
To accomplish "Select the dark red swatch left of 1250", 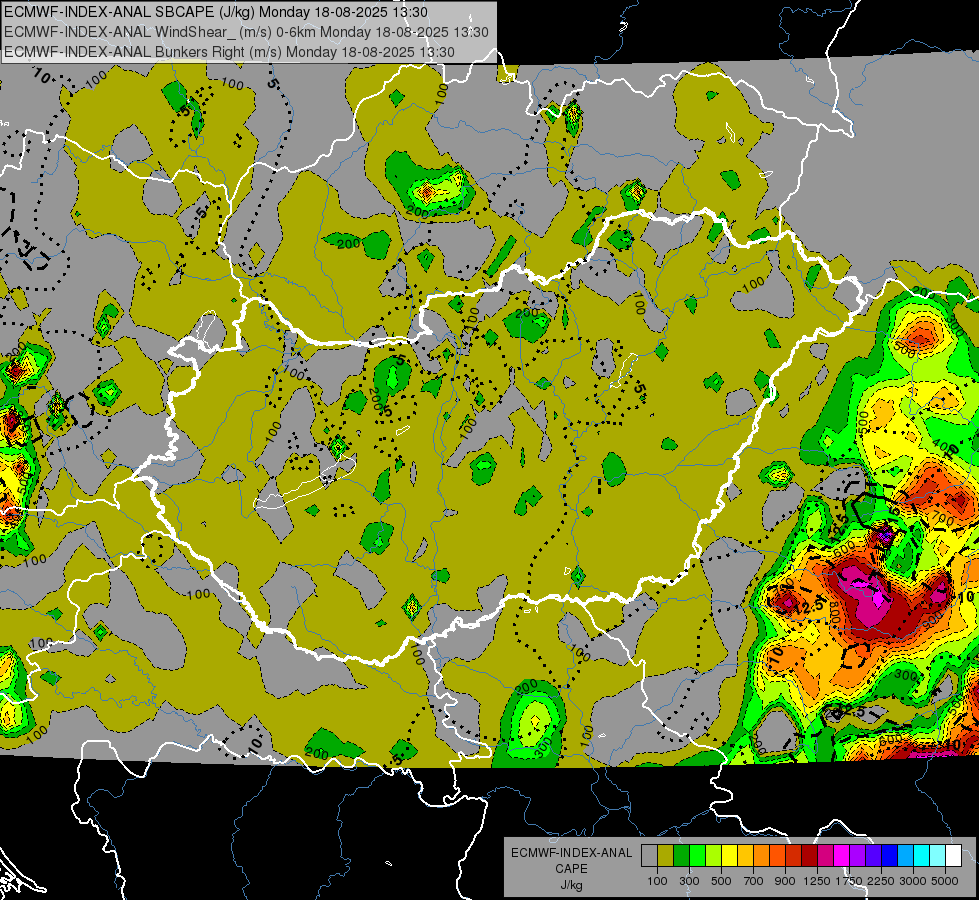I will 809,856.
